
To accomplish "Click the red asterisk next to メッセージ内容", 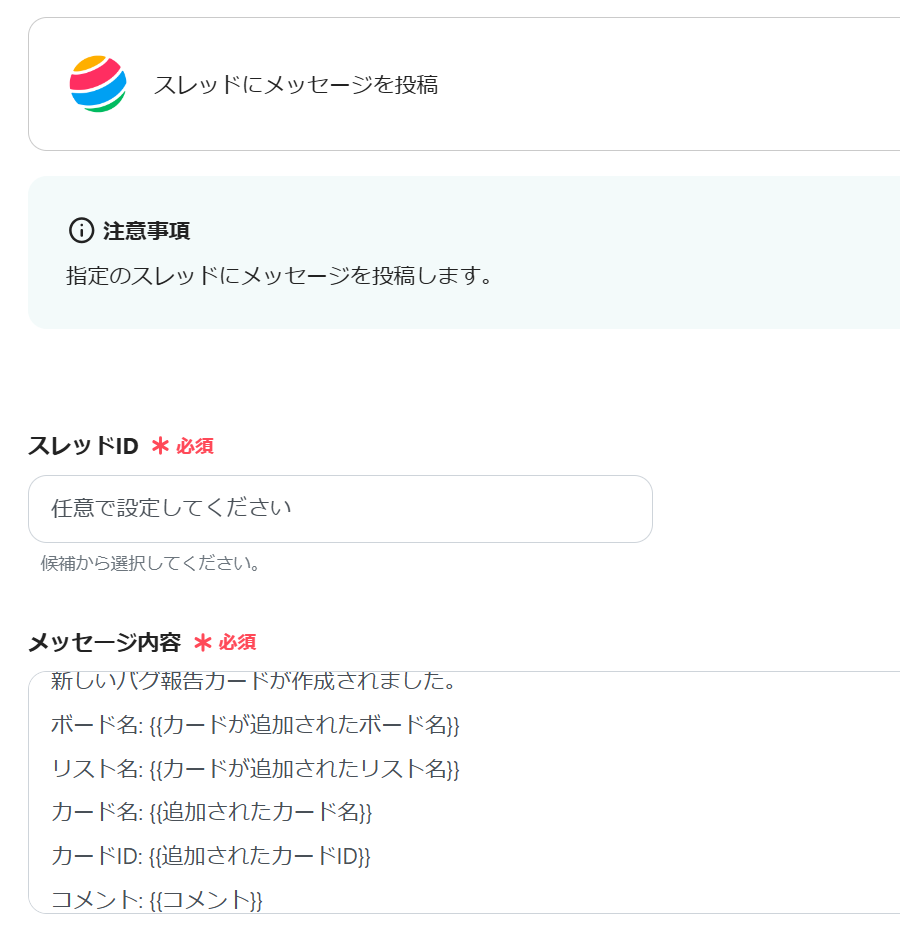I will click(x=203, y=642).
